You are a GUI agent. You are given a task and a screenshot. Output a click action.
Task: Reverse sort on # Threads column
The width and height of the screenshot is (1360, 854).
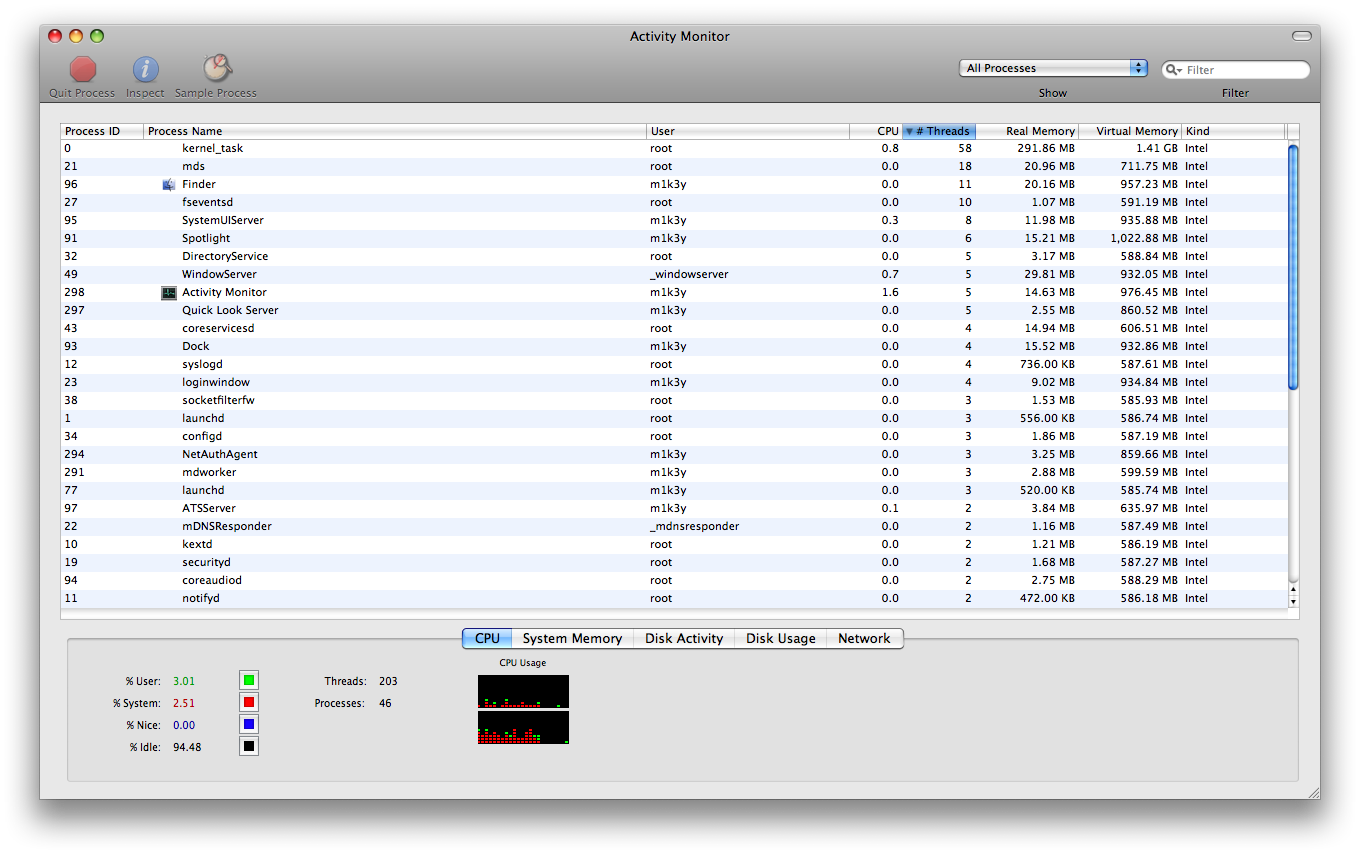(939, 131)
